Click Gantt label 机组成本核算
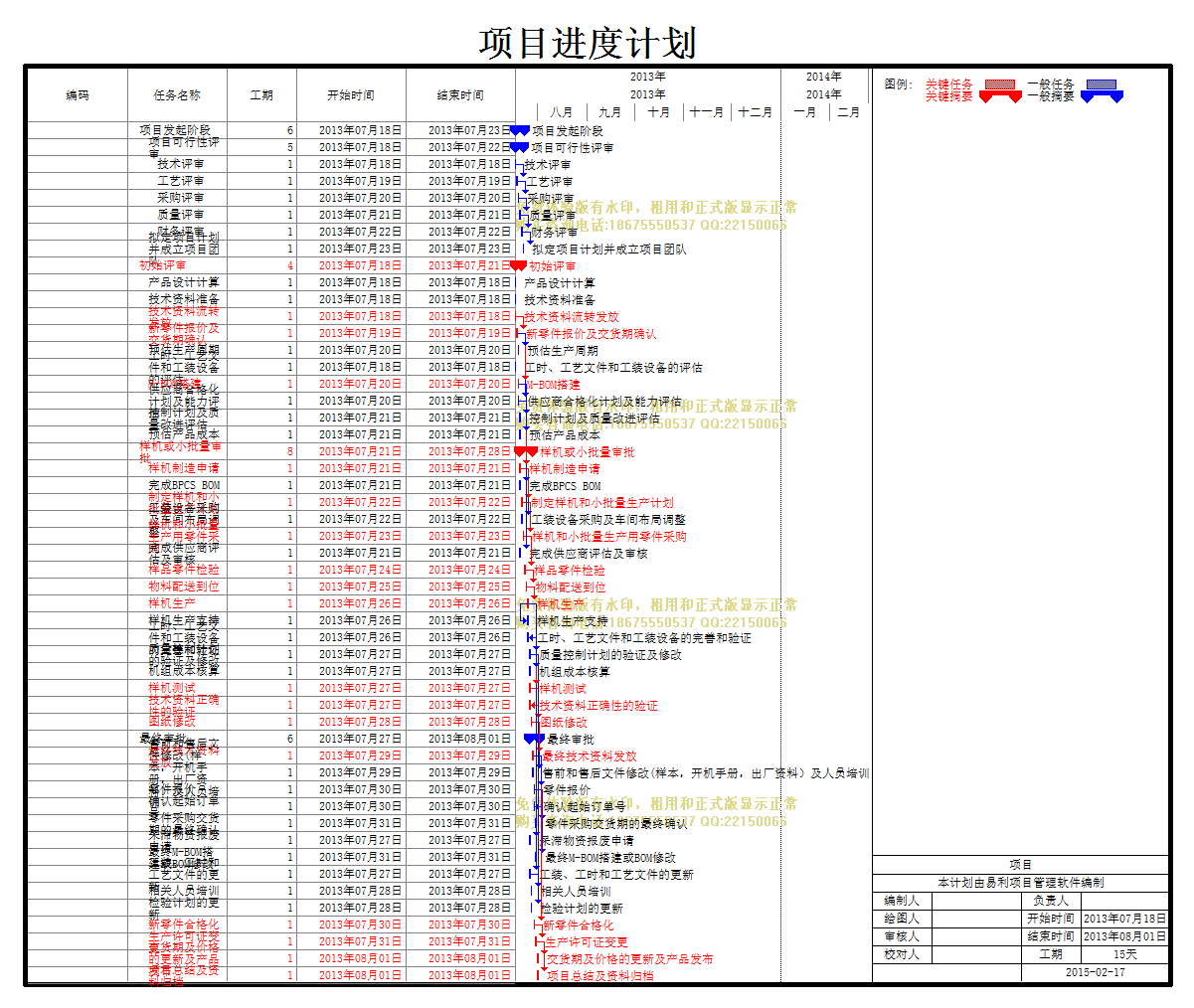The height and width of the screenshot is (1008, 1194). 575,672
